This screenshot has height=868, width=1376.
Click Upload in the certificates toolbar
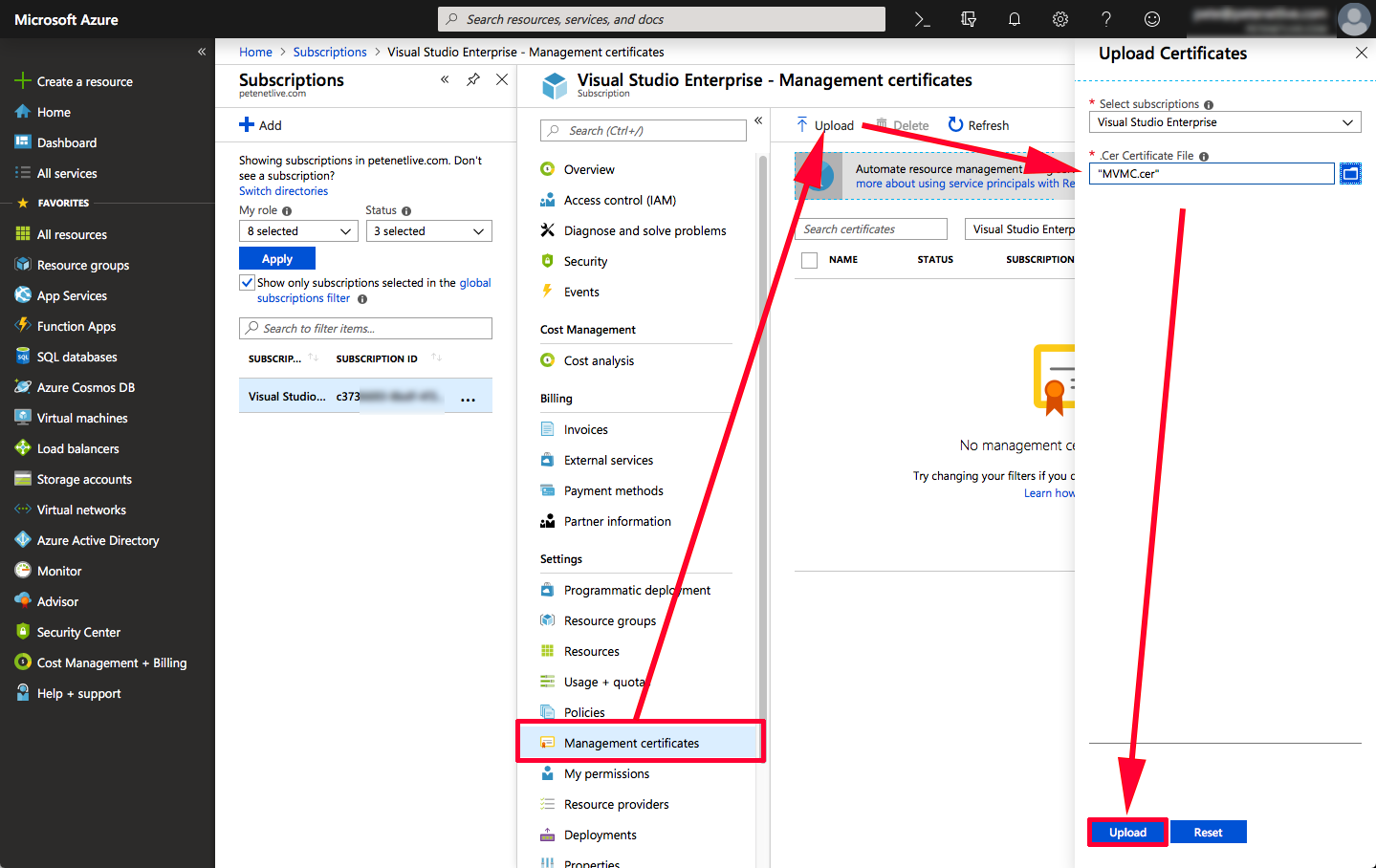[825, 125]
